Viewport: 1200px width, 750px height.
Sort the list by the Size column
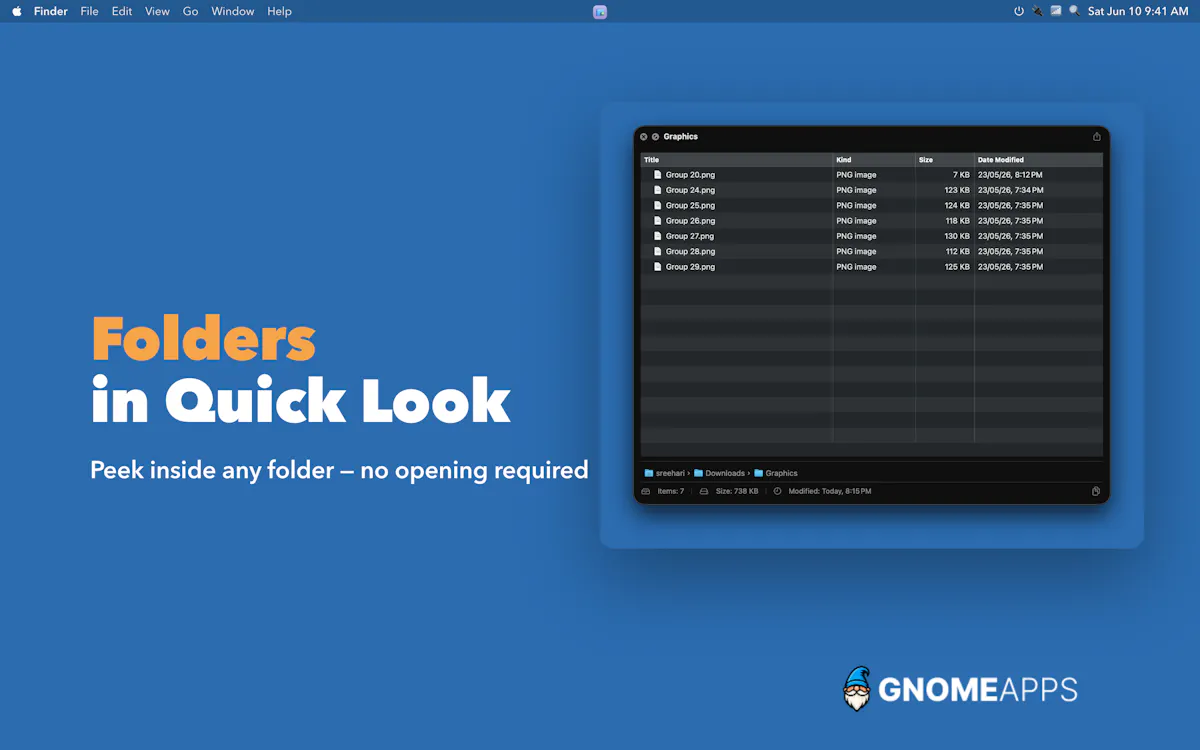(945, 160)
